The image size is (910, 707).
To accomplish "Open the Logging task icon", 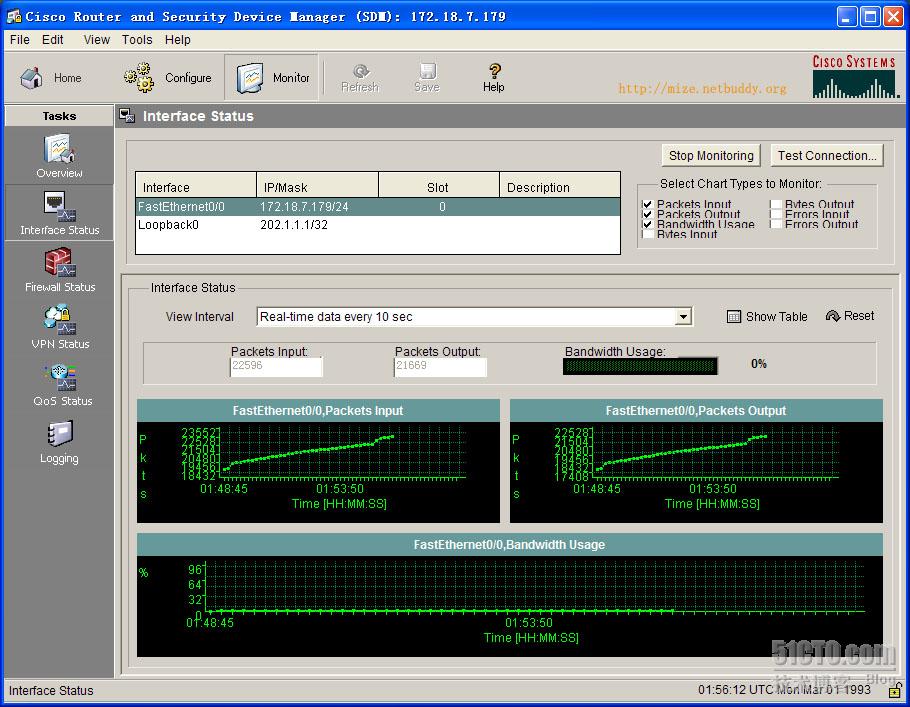I will click(59, 434).
